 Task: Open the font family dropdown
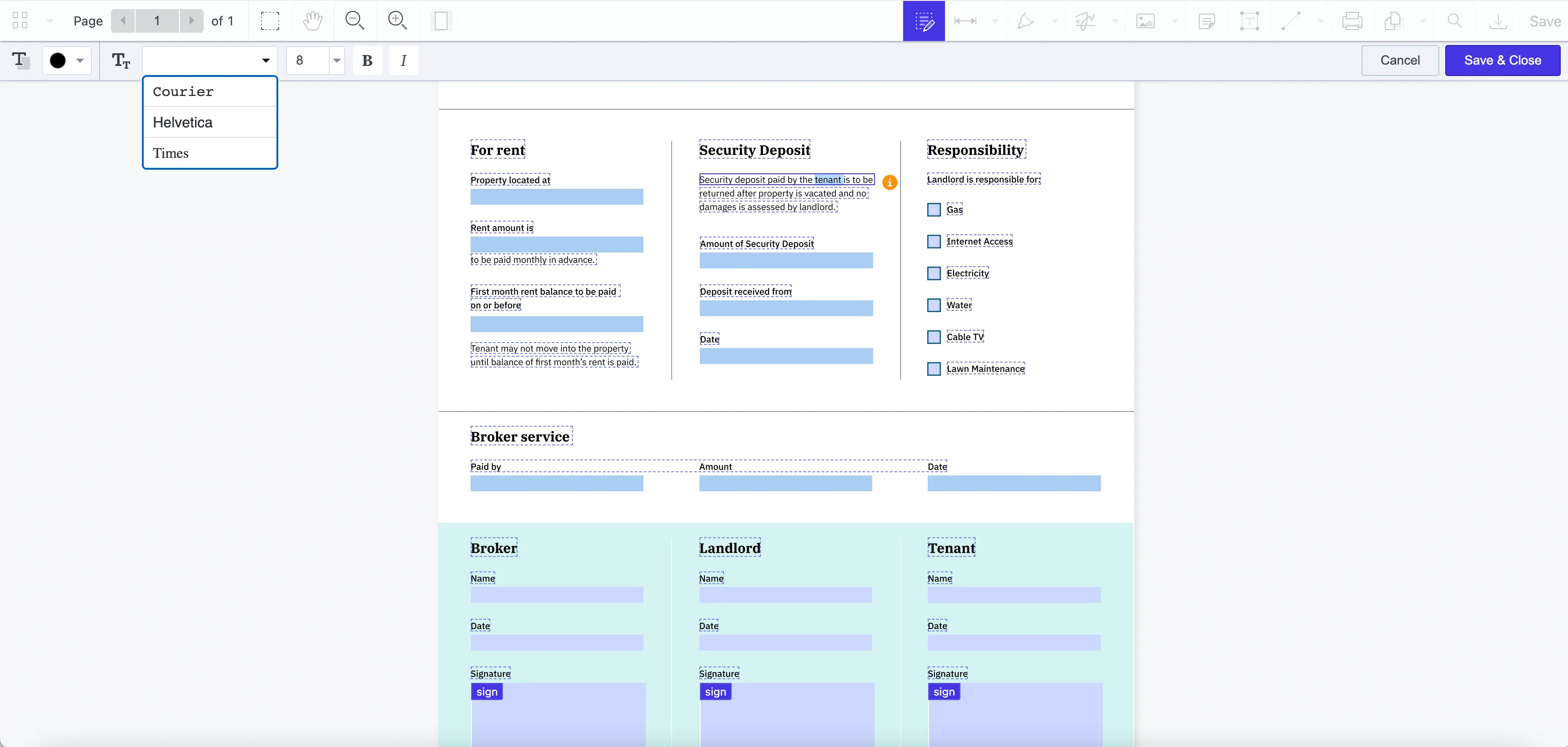click(x=210, y=60)
